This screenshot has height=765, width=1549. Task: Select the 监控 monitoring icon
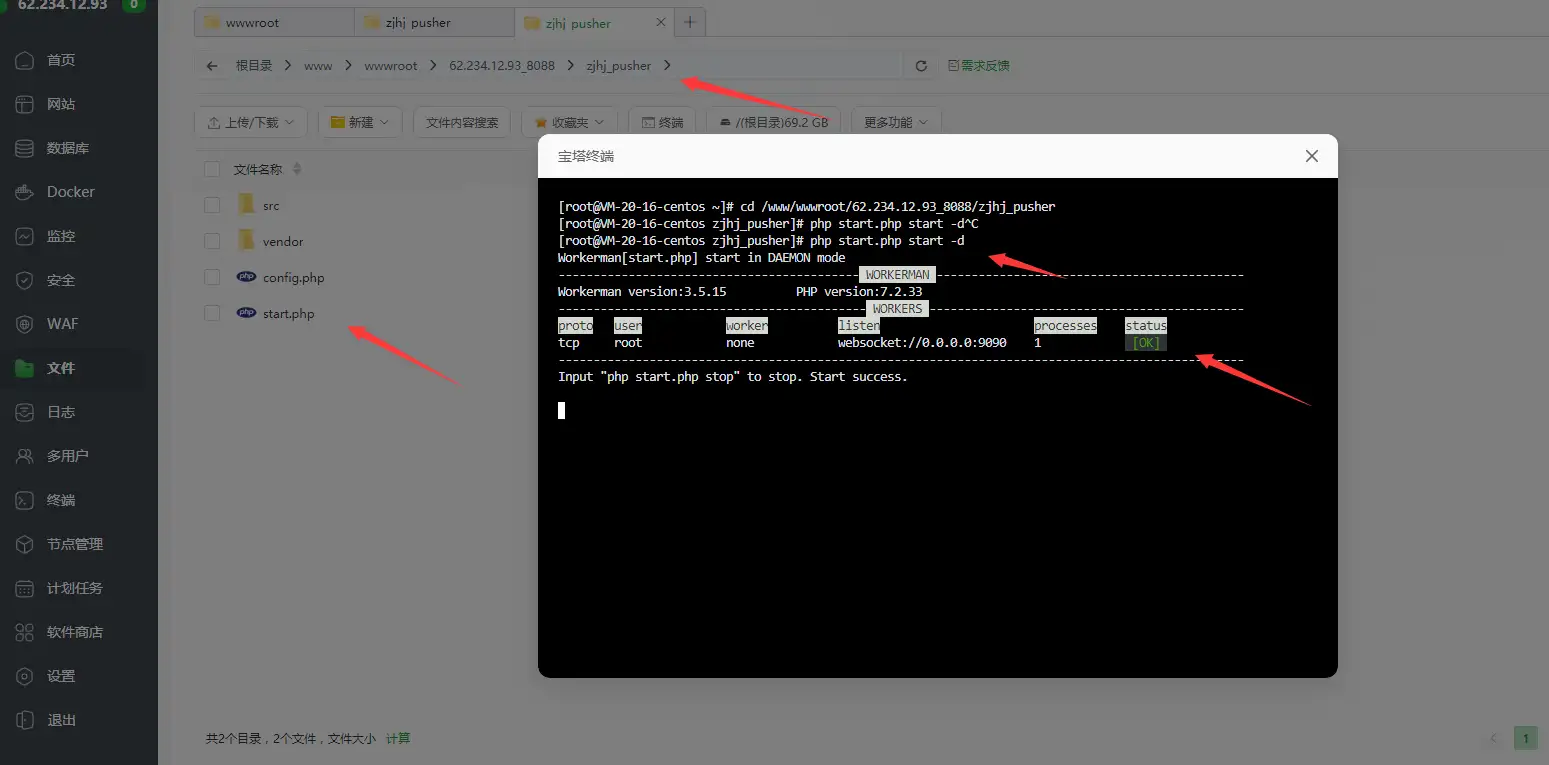58,236
